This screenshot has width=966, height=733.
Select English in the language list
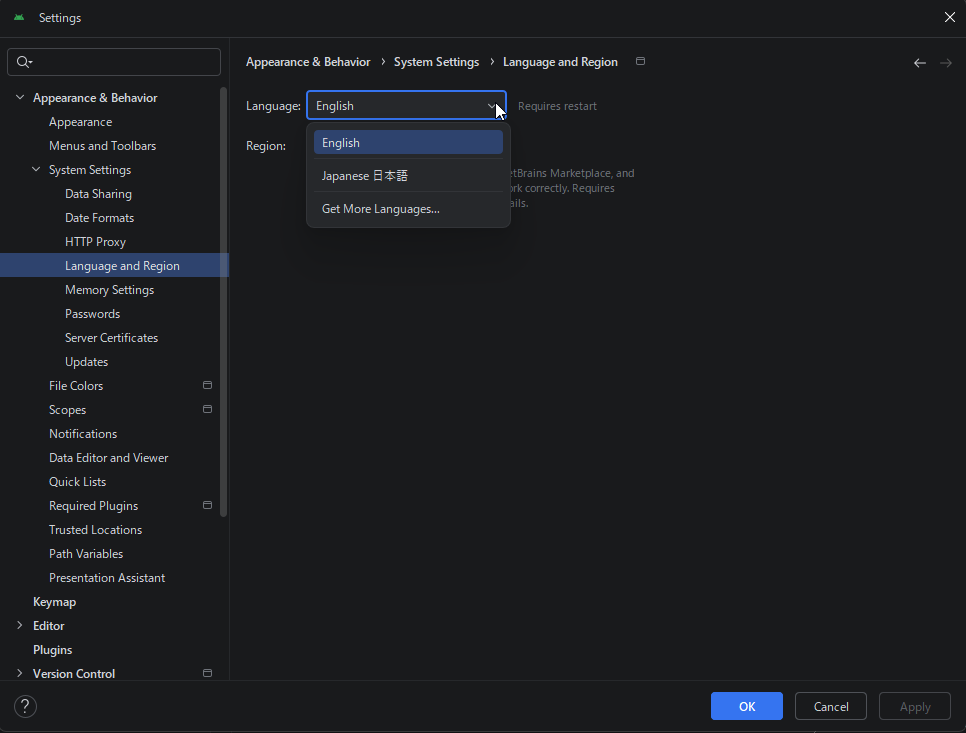click(x=408, y=143)
